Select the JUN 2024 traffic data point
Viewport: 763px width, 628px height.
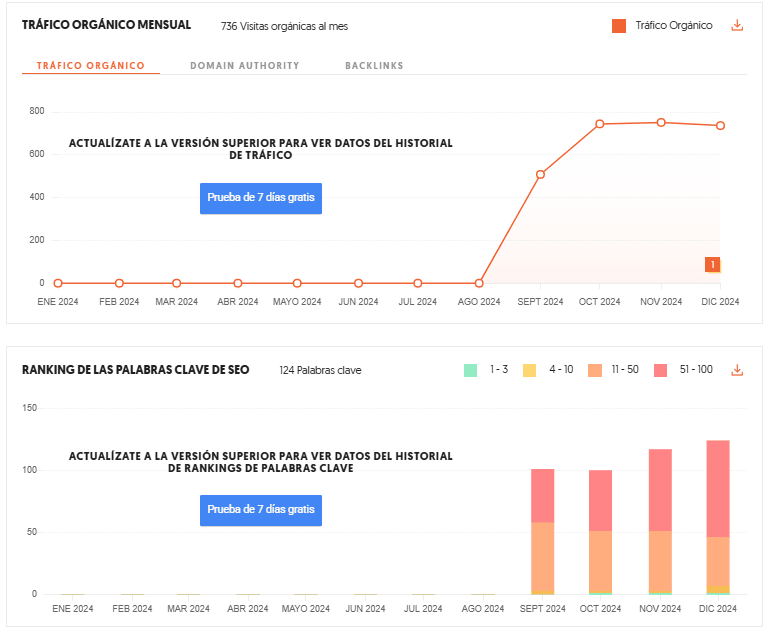[358, 283]
